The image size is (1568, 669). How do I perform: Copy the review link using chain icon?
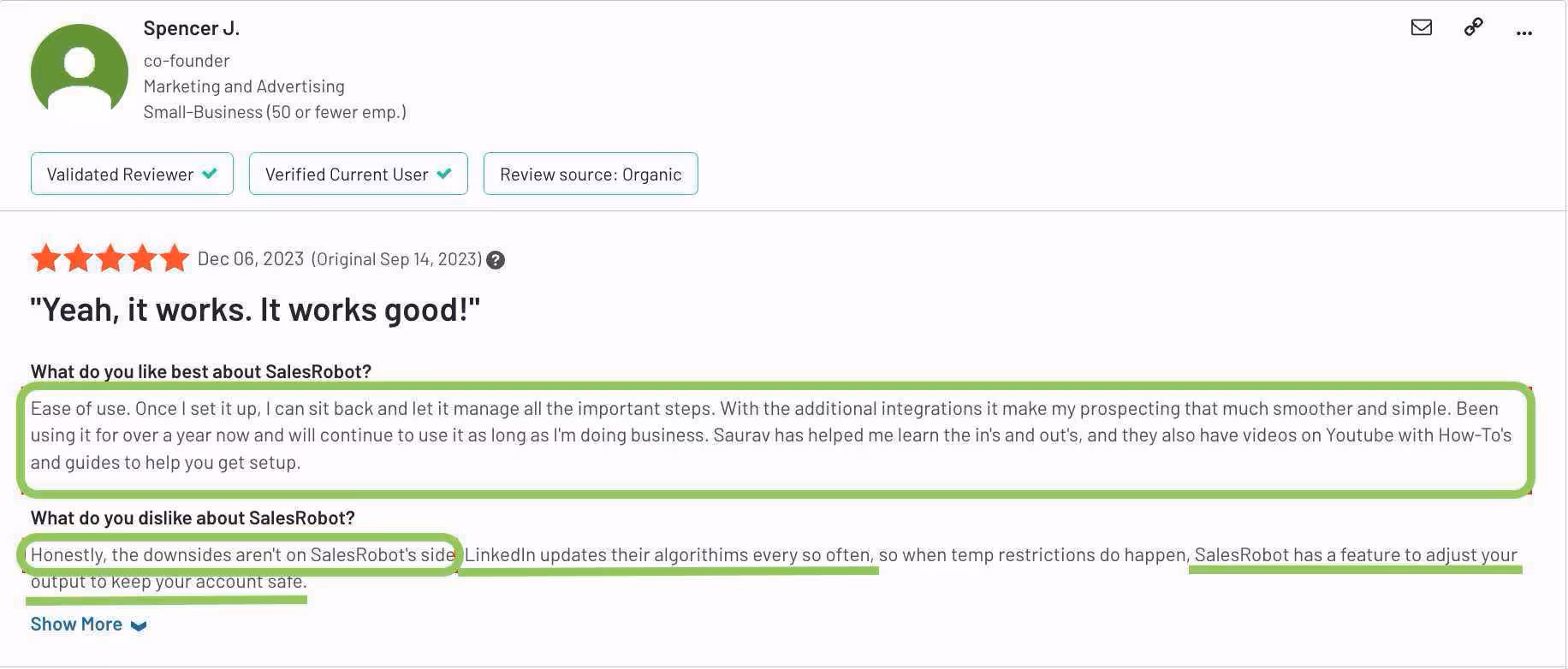[x=1473, y=27]
